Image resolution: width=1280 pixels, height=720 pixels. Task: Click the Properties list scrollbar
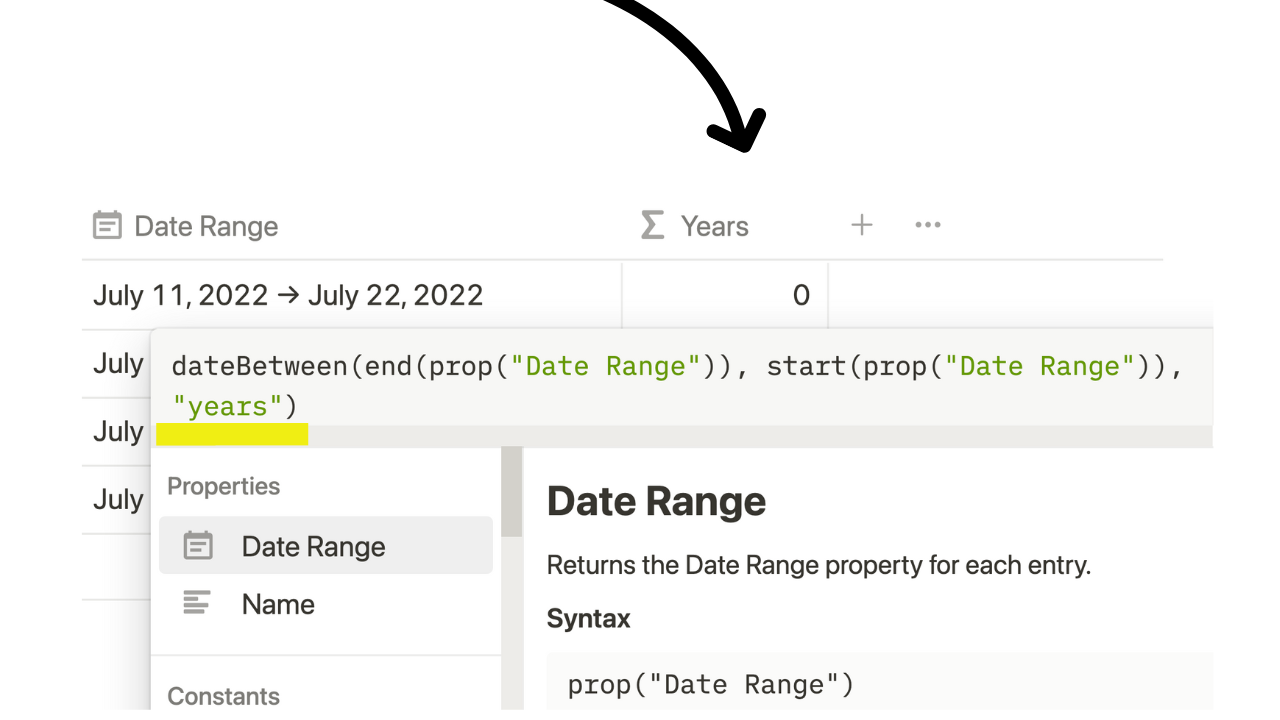pyautogui.click(x=512, y=491)
